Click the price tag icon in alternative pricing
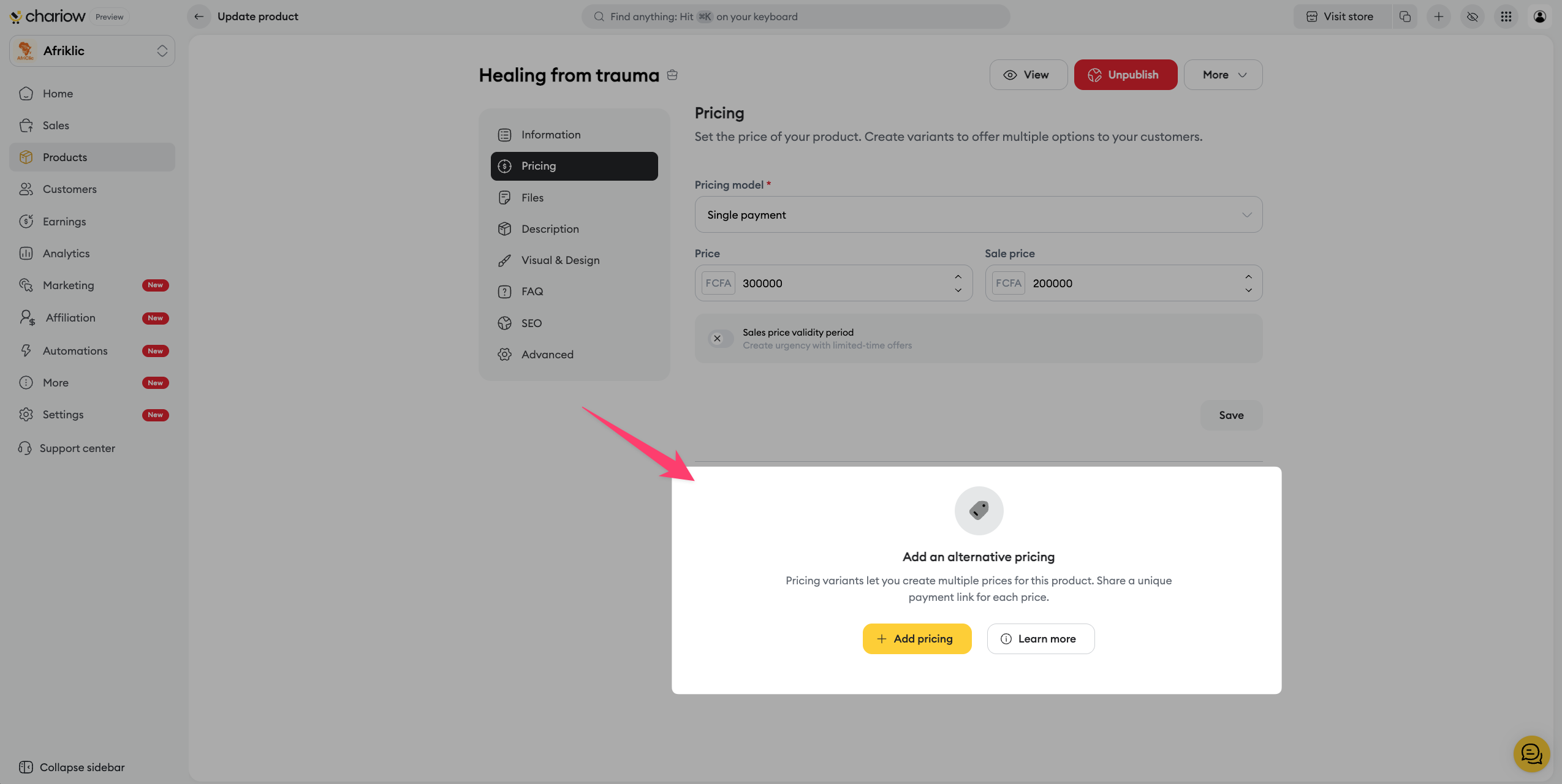This screenshot has width=1562, height=784. pos(979,510)
